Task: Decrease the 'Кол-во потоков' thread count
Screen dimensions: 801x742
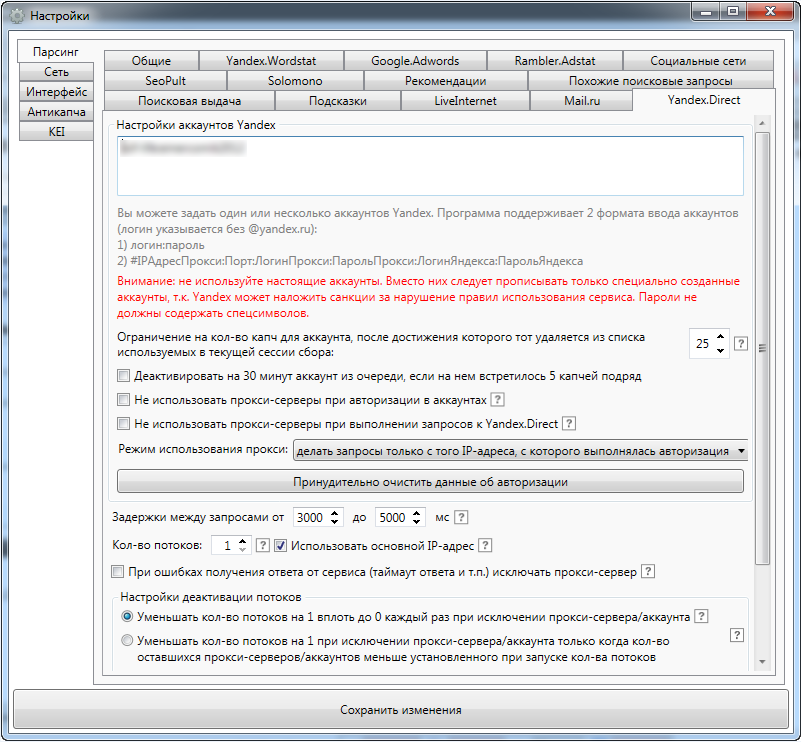Action: [x=243, y=550]
